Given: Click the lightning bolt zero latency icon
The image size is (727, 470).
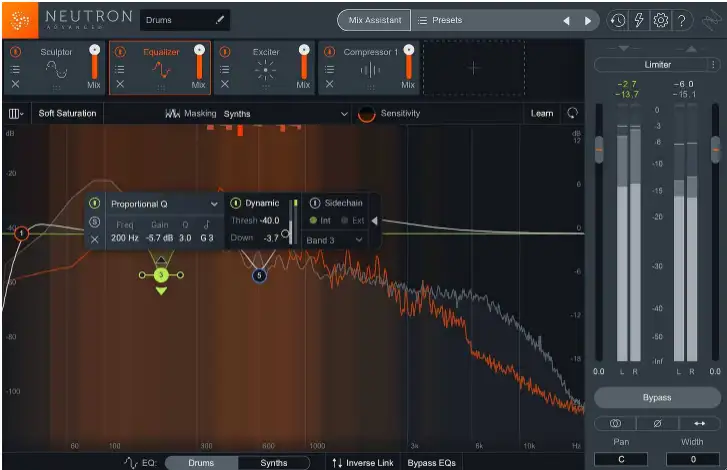Looking at the screenshot, I should tap(639, 20).
